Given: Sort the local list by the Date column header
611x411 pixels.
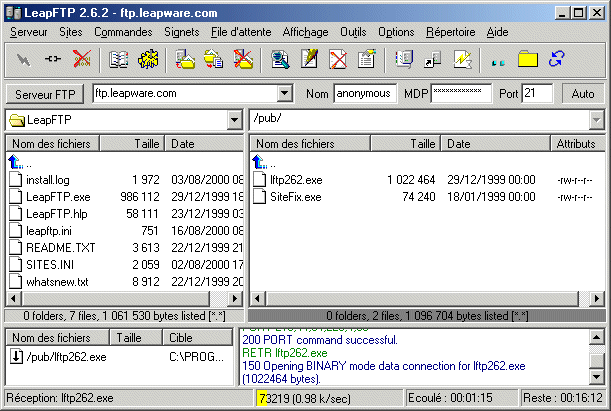Looking at the screenshot, I should [x=204, y=144].
